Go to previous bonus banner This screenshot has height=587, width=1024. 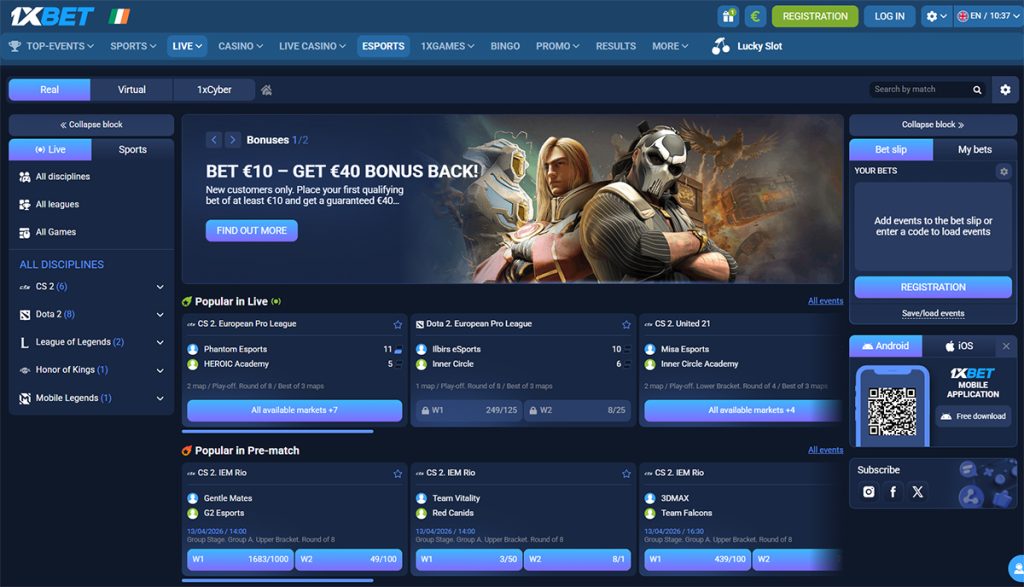(214, 140)
